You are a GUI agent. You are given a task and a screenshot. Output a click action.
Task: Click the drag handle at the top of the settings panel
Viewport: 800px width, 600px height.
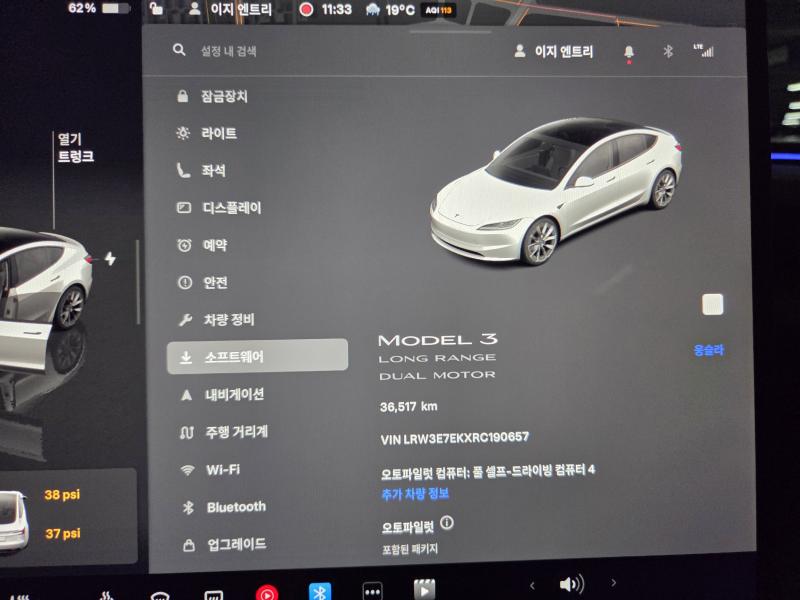click(x=450, y=32)
